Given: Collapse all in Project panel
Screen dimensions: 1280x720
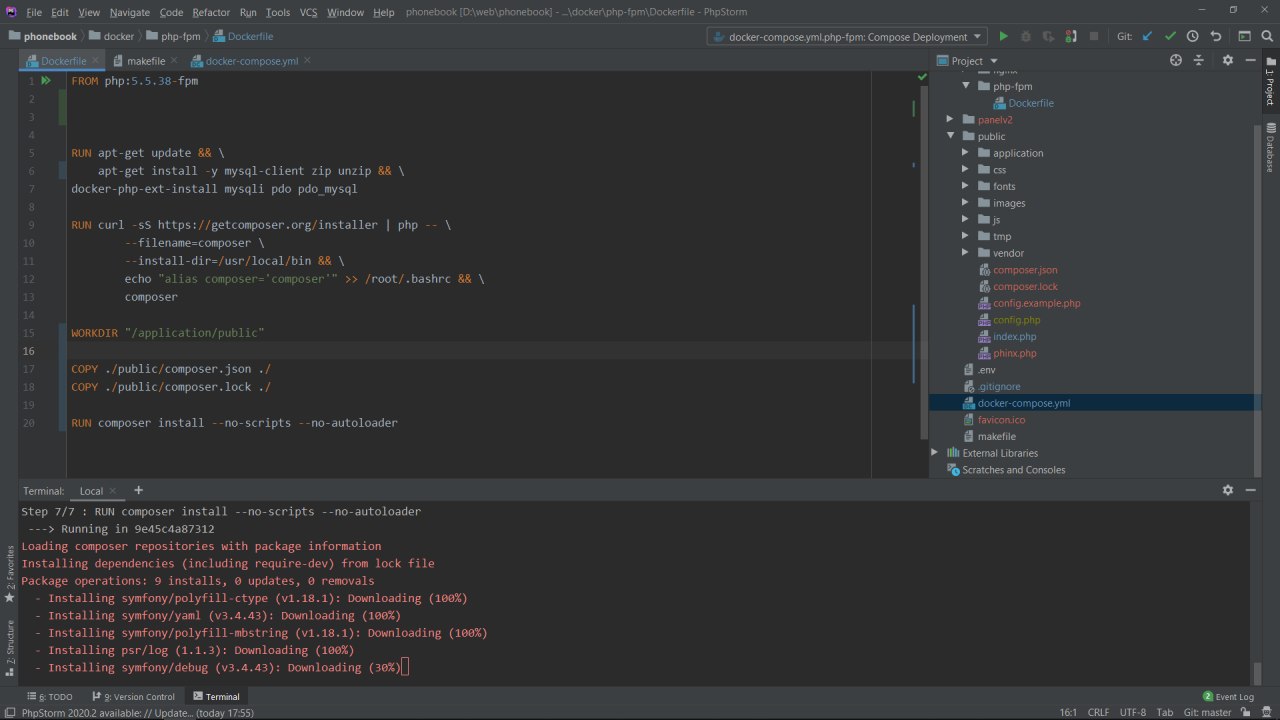Looking at the screenshot, I should [1200, 60].
